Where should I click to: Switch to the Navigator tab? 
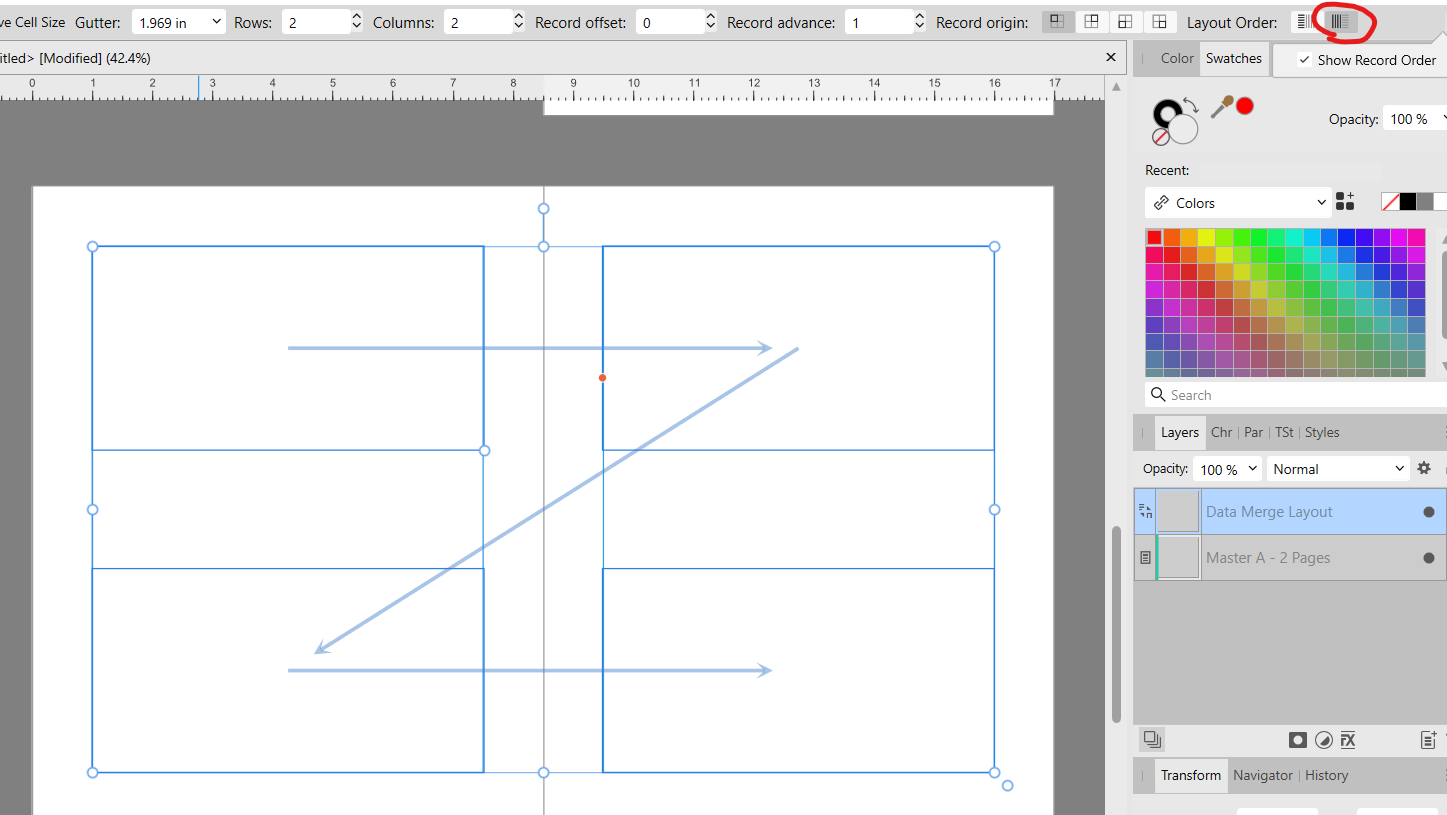click(x=1262, y=775)
